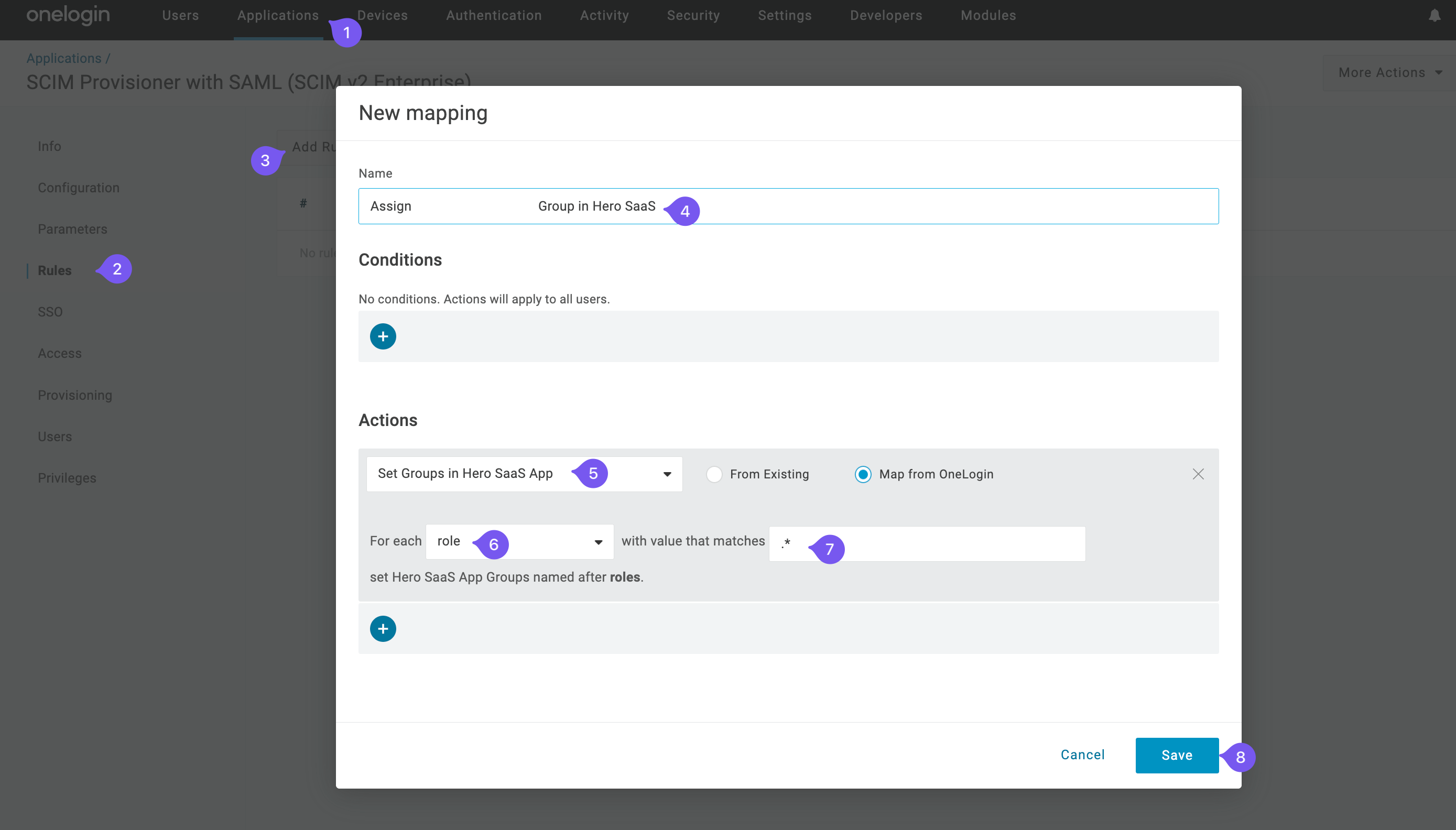
Task: Add another action using the plus icon
Action: [383, 628]
